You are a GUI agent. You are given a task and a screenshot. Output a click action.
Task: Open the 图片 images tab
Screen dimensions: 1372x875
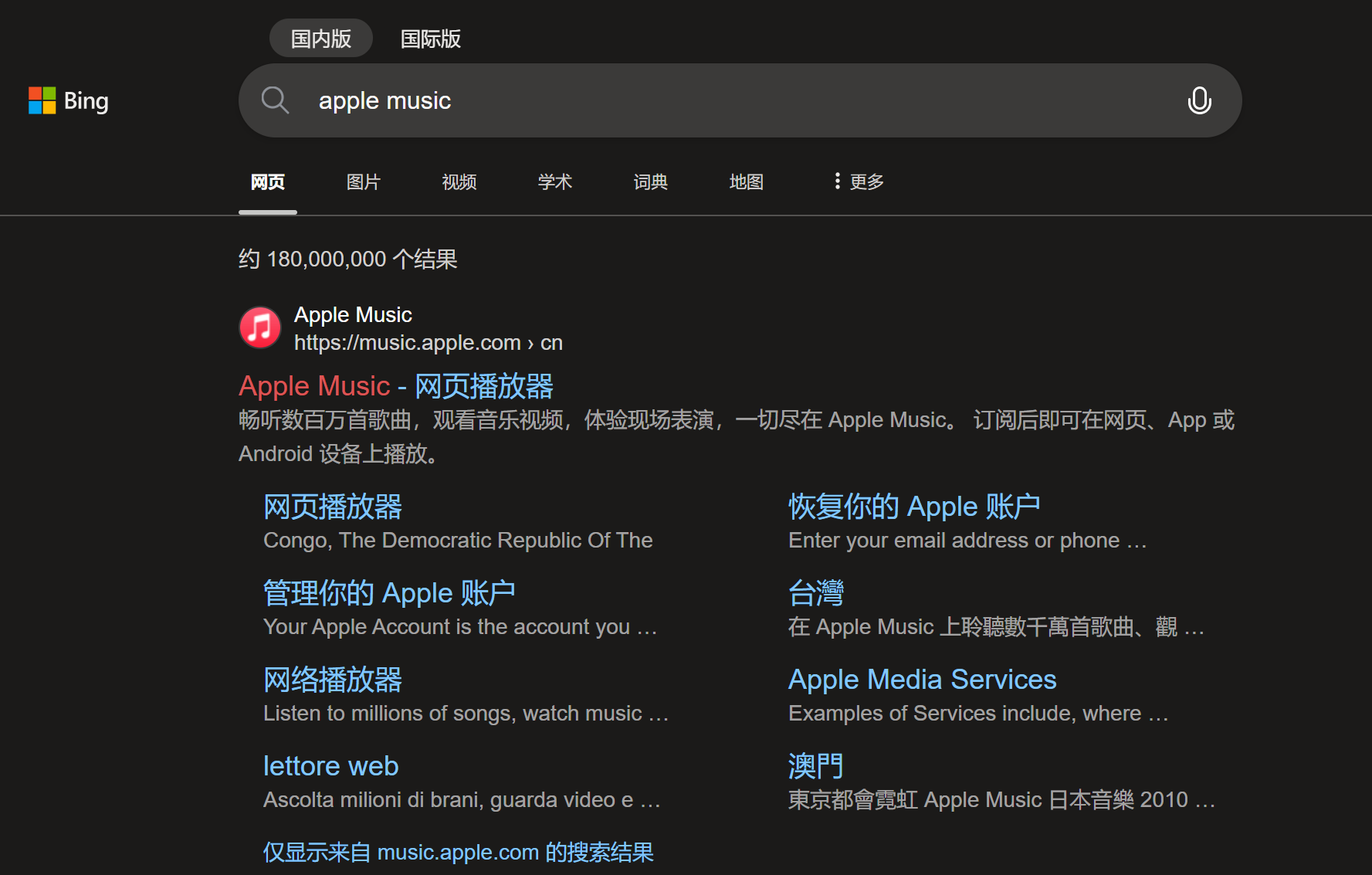tap(363, 181)
